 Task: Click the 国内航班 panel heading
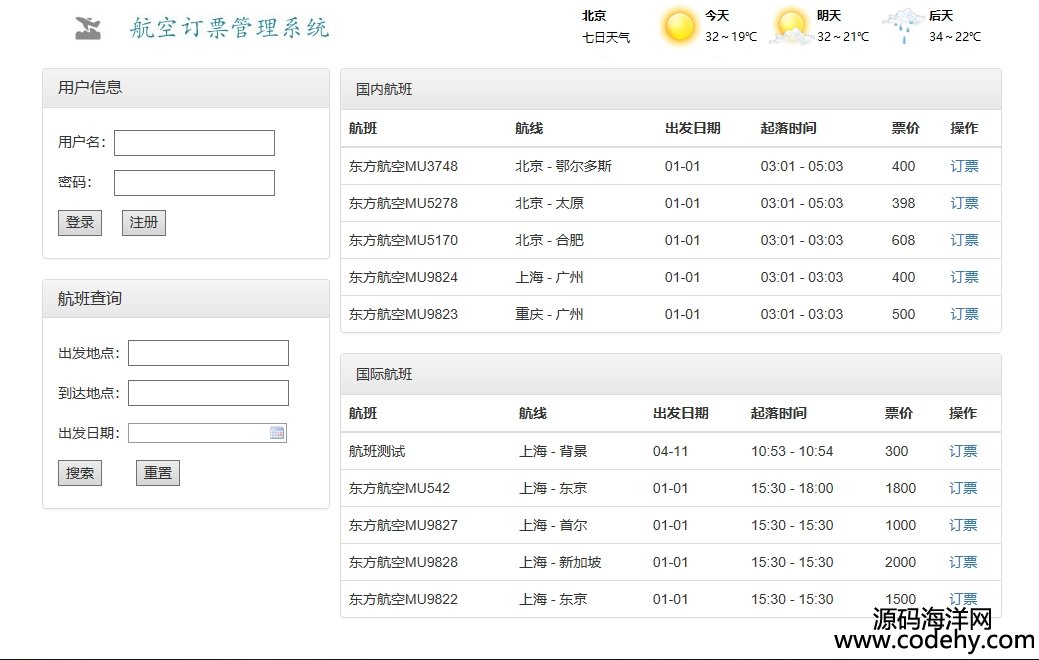pyautogui.click(x=384, y=89)
